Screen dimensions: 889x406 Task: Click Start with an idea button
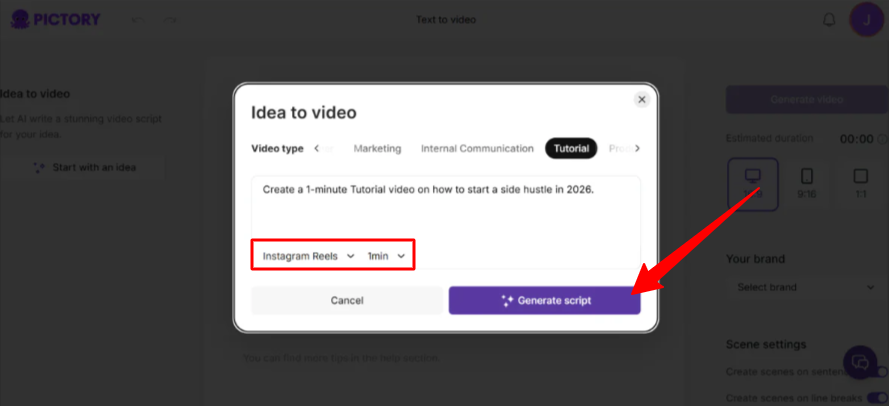(83, 168)
